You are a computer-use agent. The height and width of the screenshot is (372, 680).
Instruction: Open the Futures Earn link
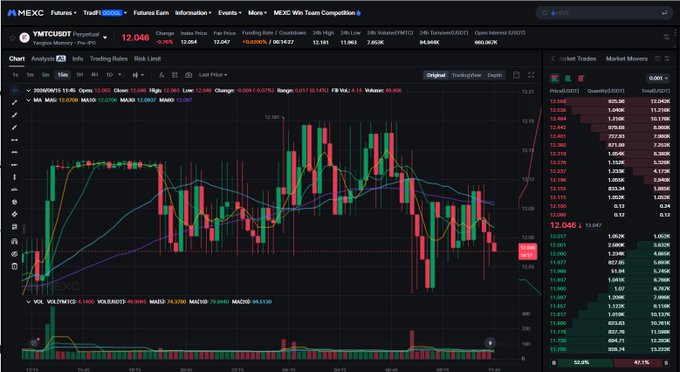click(151, 13)
